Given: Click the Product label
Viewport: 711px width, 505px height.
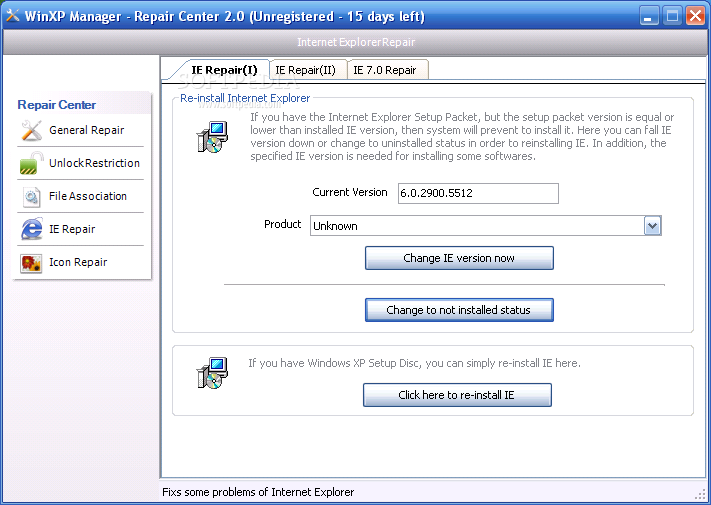Looking at the screenshot, I should [x=282, y=224].
